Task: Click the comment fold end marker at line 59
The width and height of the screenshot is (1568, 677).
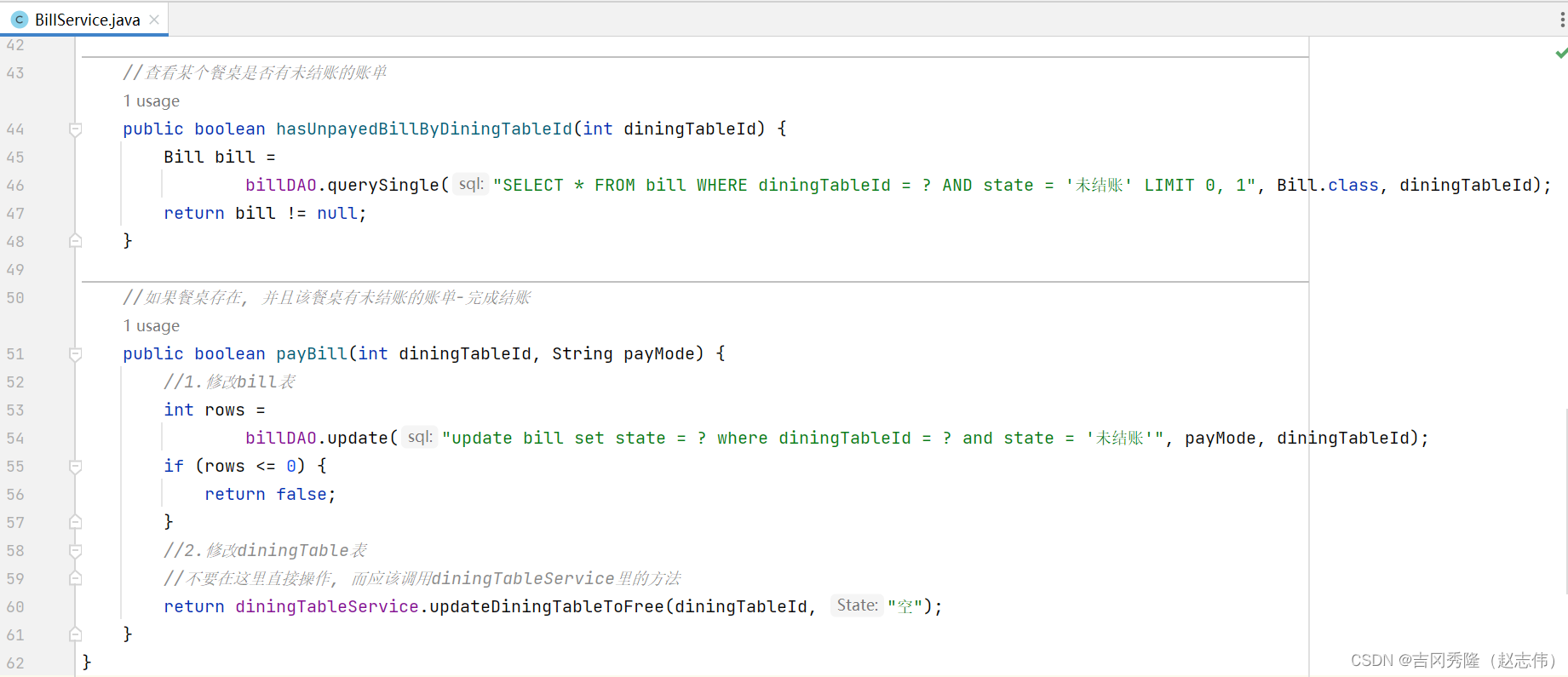Action: click(75, 578)
